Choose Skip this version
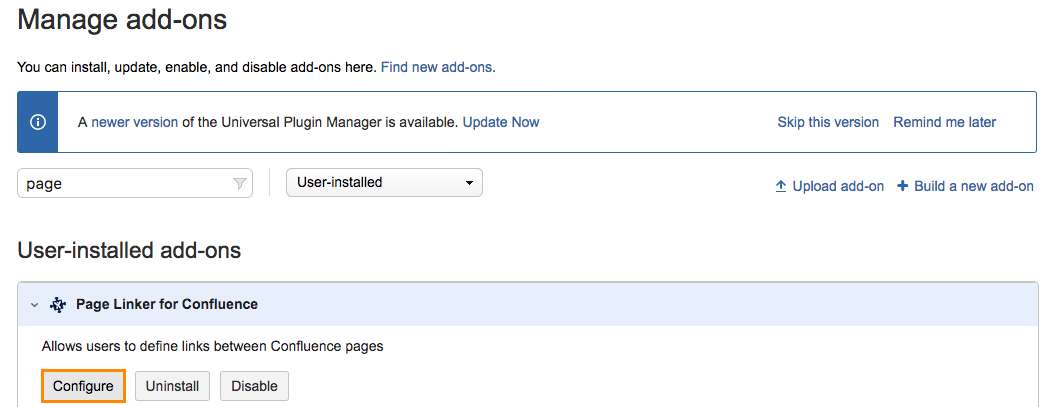The image size is (1052, 407). pyautogui.click(x=828, y=122)
